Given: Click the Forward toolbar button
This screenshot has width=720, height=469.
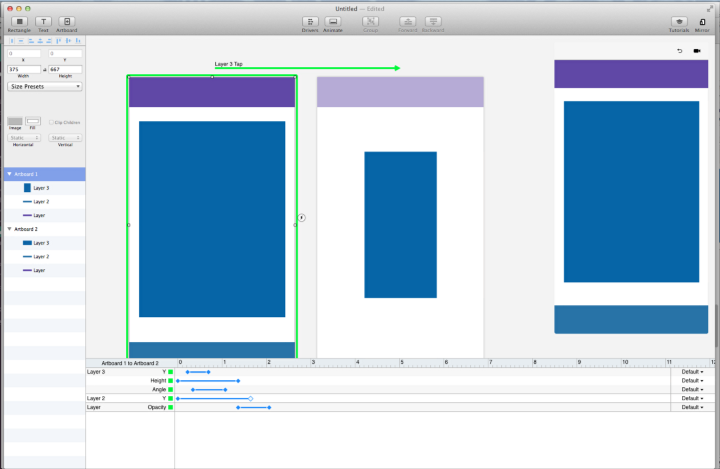Looking at the screenshot, I should (x=407, y=22).
